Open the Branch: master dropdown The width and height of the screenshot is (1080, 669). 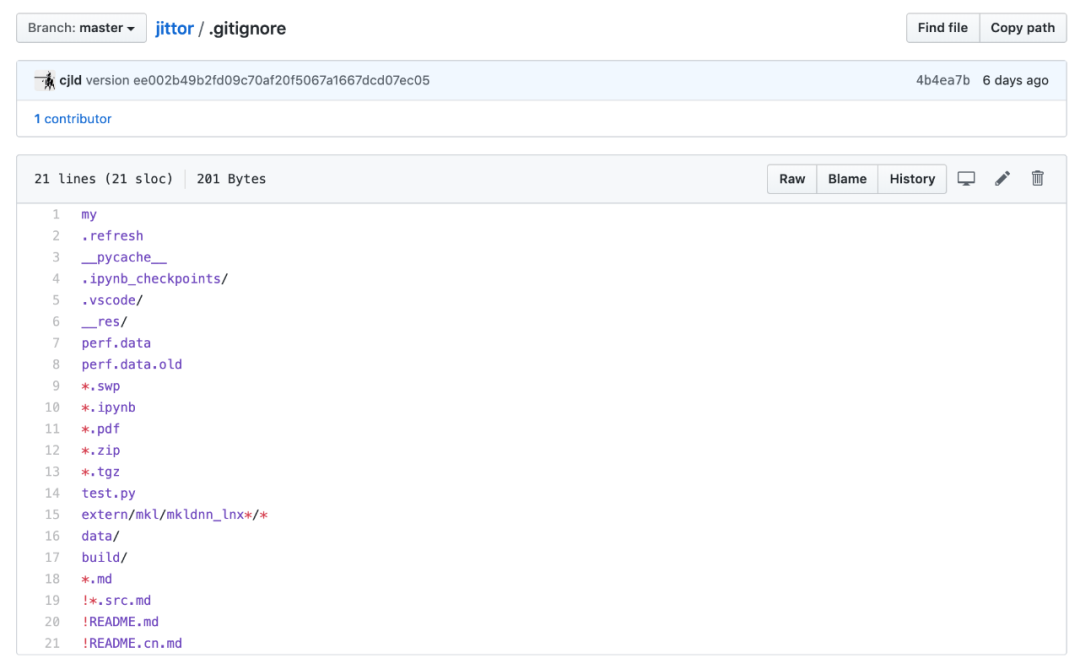81,28
